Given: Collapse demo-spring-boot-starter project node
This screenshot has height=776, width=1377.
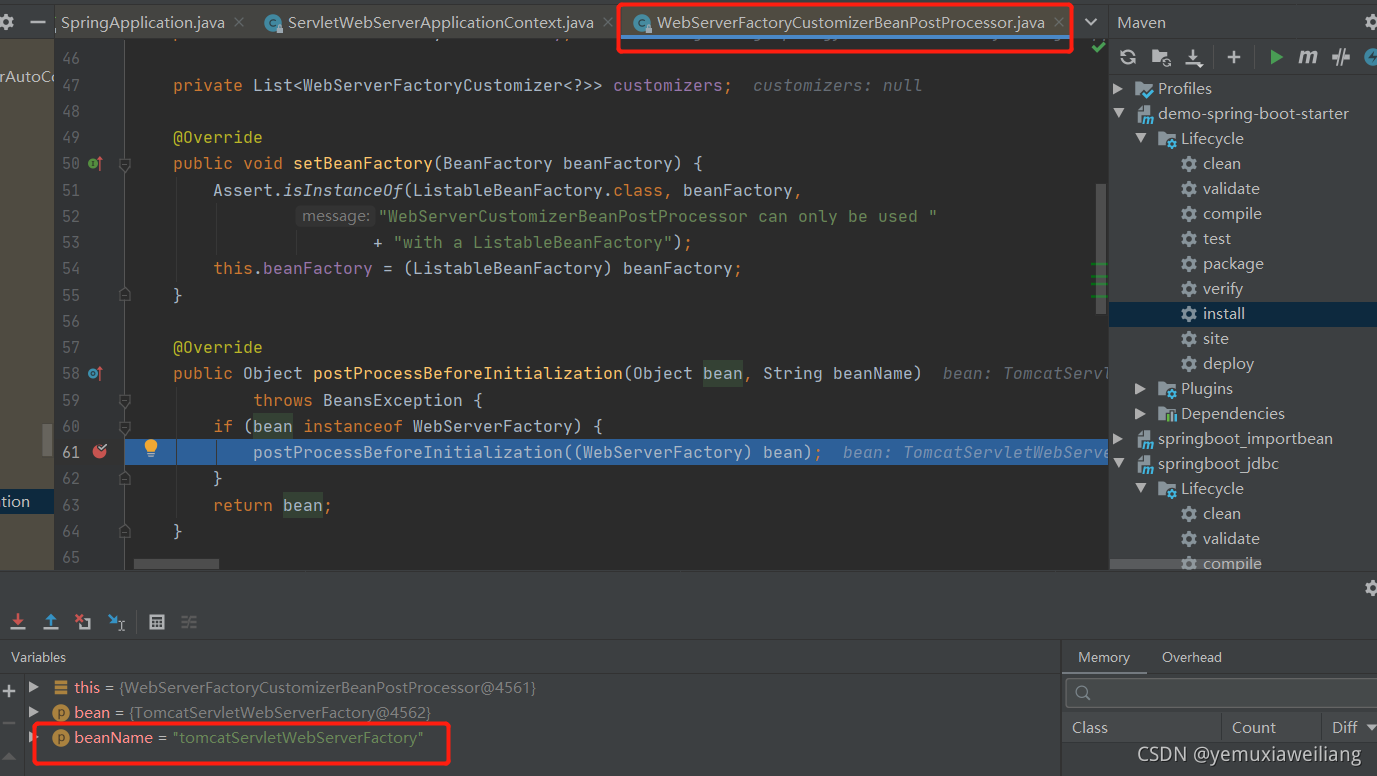Looking at the screenshot, I should pyautogui.click(x=1119, y=114).
